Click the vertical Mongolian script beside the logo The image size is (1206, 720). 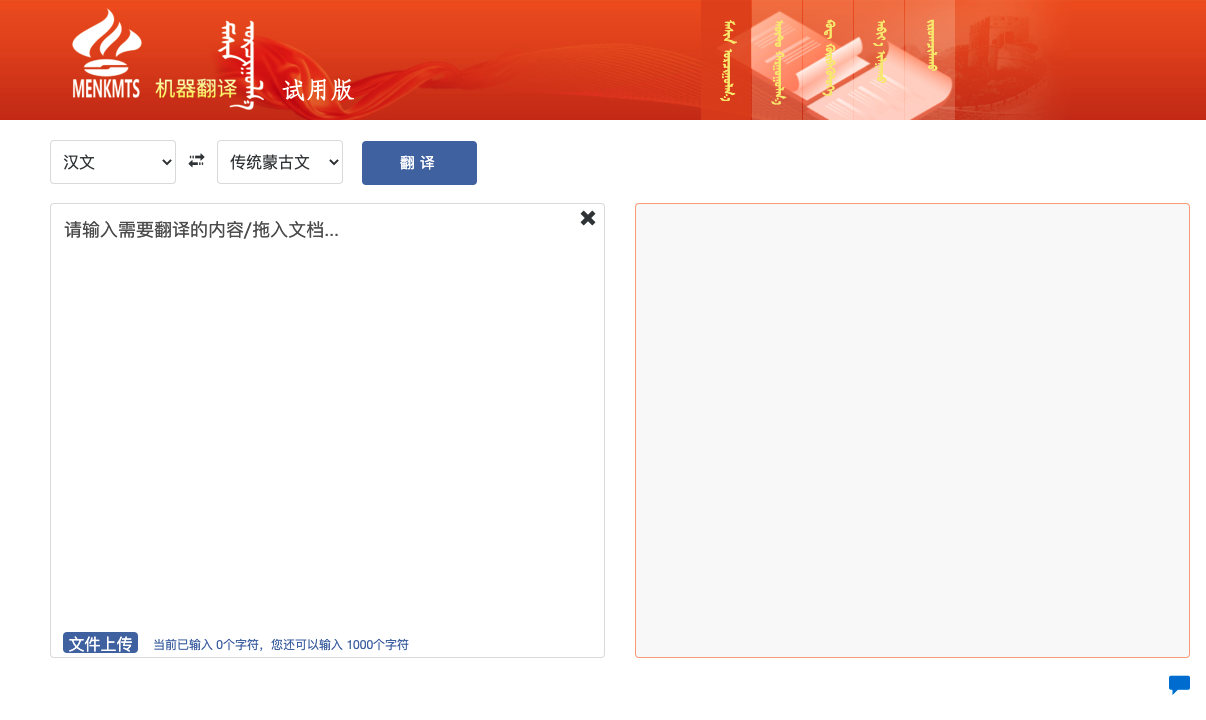pos(240,60)
